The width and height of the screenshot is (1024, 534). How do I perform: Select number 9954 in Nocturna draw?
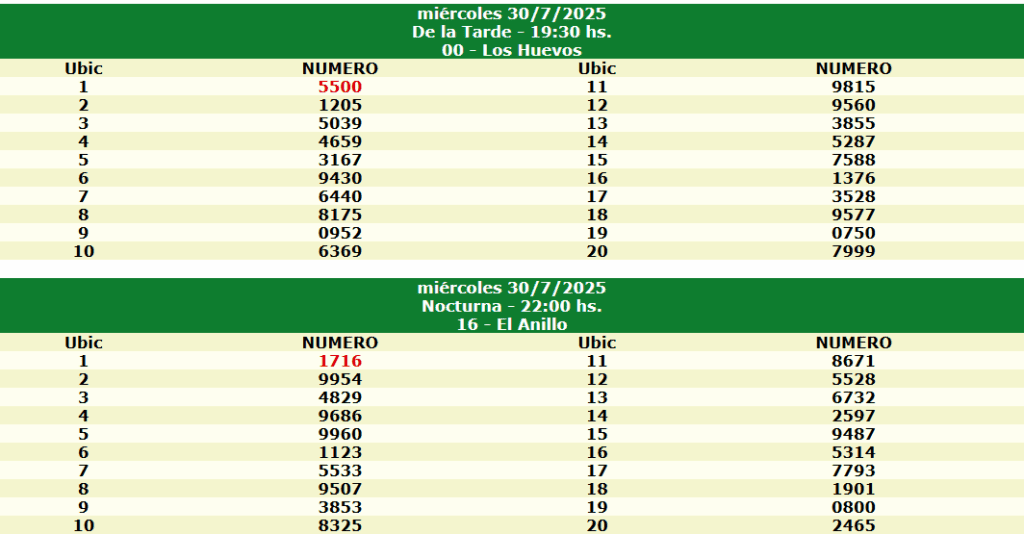click(x=340, y=379)
